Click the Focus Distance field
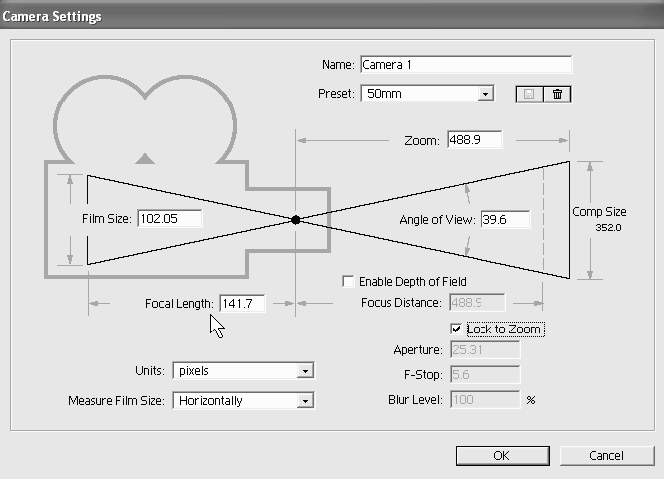The image size is (664, 479). pos(477,303)
